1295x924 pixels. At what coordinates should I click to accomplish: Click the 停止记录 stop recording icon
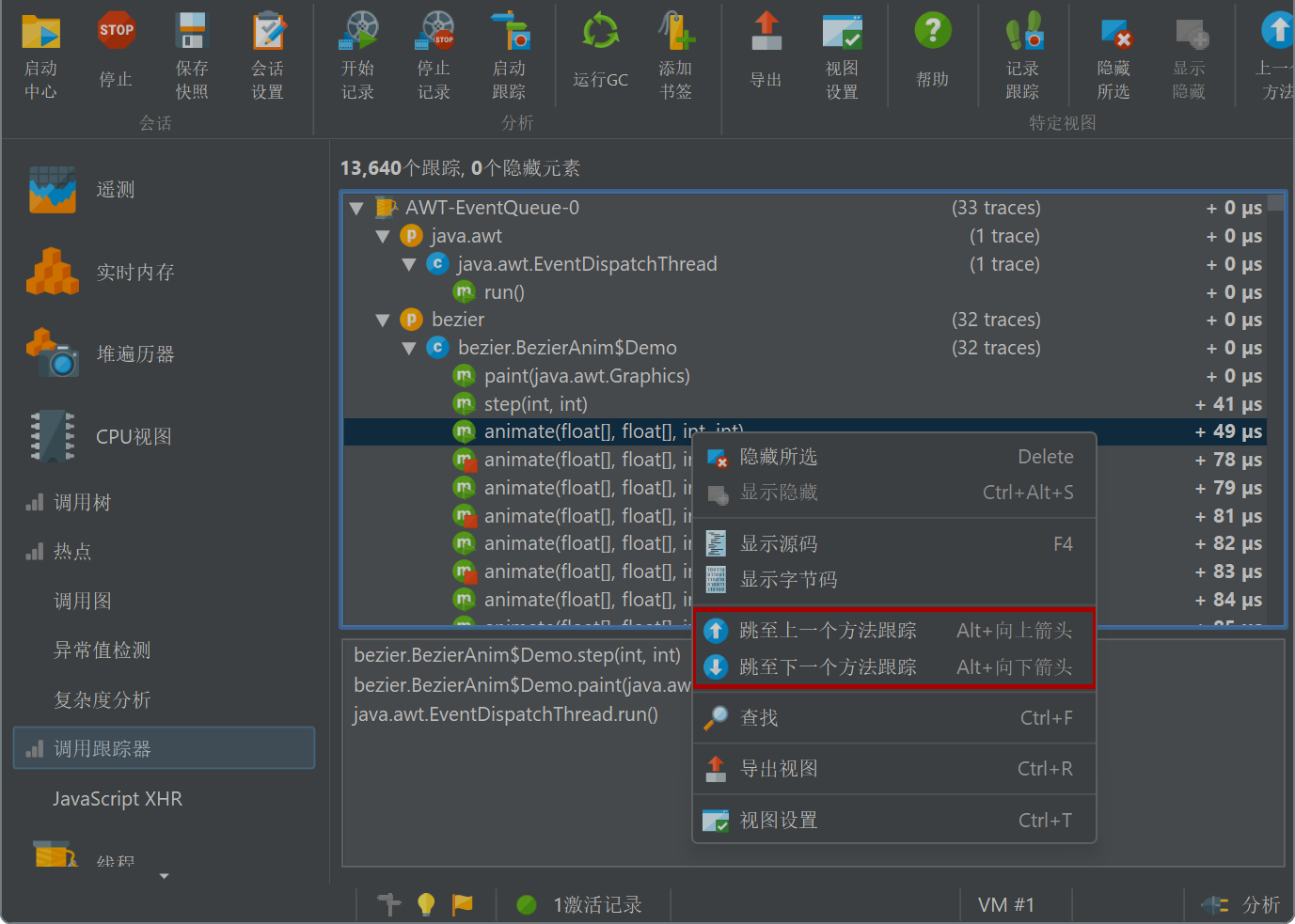[x=434, y=33]
